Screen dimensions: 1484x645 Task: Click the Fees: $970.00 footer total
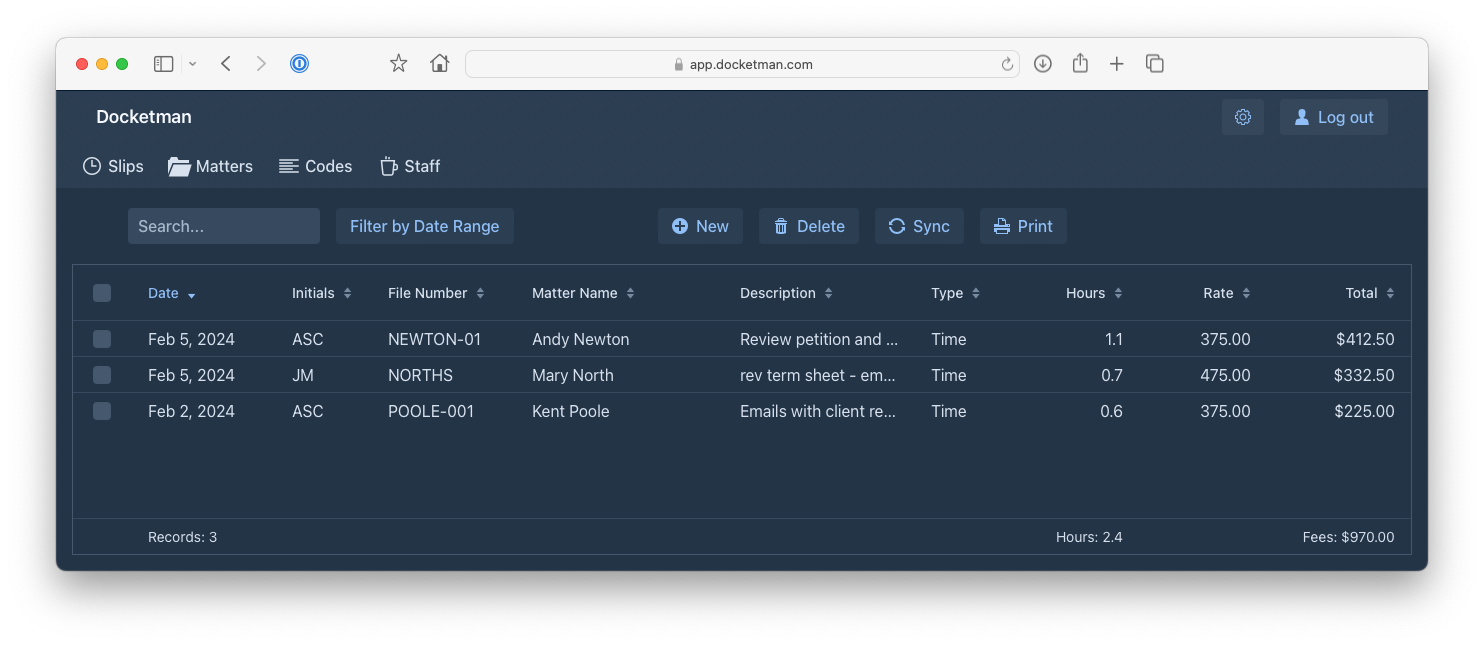1349,537
